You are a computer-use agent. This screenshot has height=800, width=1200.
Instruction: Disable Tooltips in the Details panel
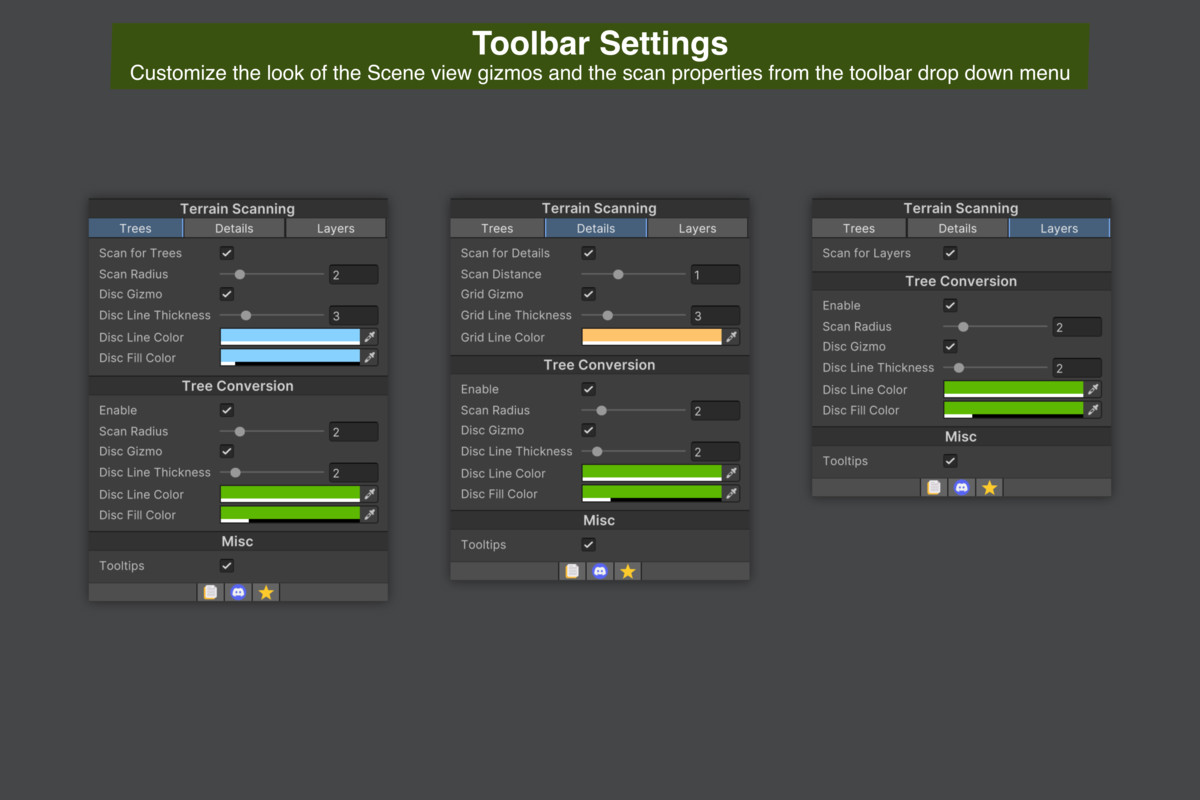(588, 544)
